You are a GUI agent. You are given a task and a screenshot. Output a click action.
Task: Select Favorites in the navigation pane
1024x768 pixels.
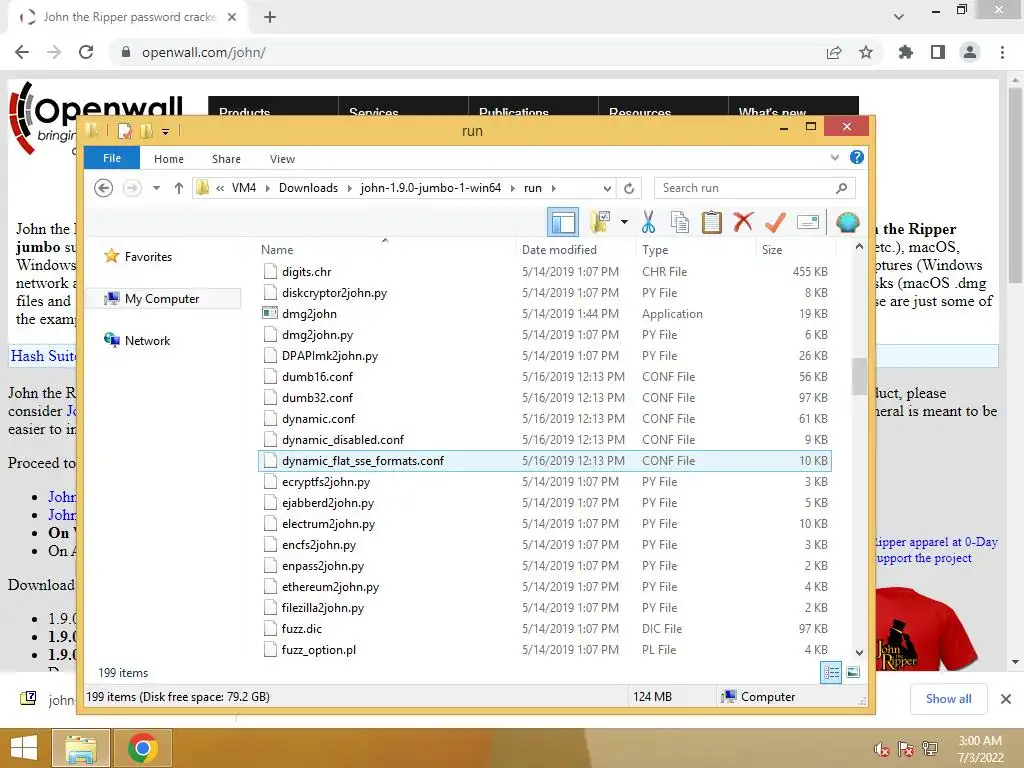[148, 257]
